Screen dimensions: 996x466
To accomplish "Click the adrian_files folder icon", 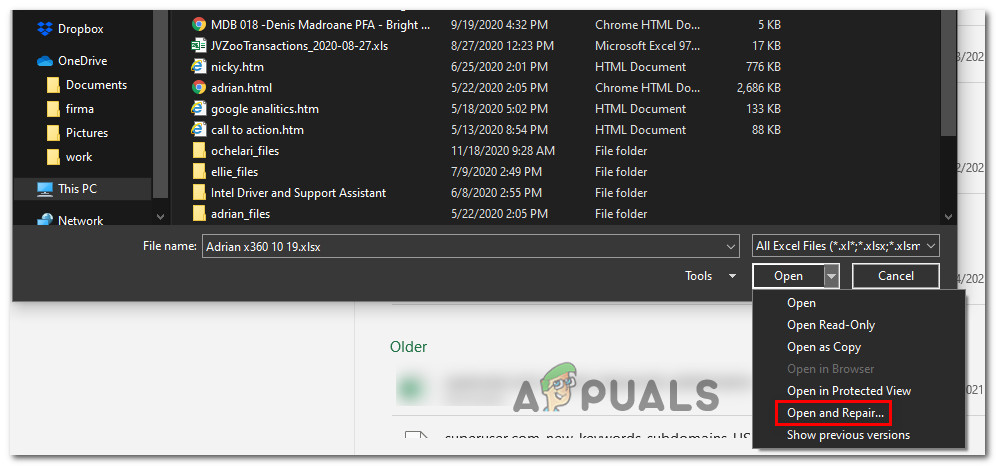I will pos(199,213).
